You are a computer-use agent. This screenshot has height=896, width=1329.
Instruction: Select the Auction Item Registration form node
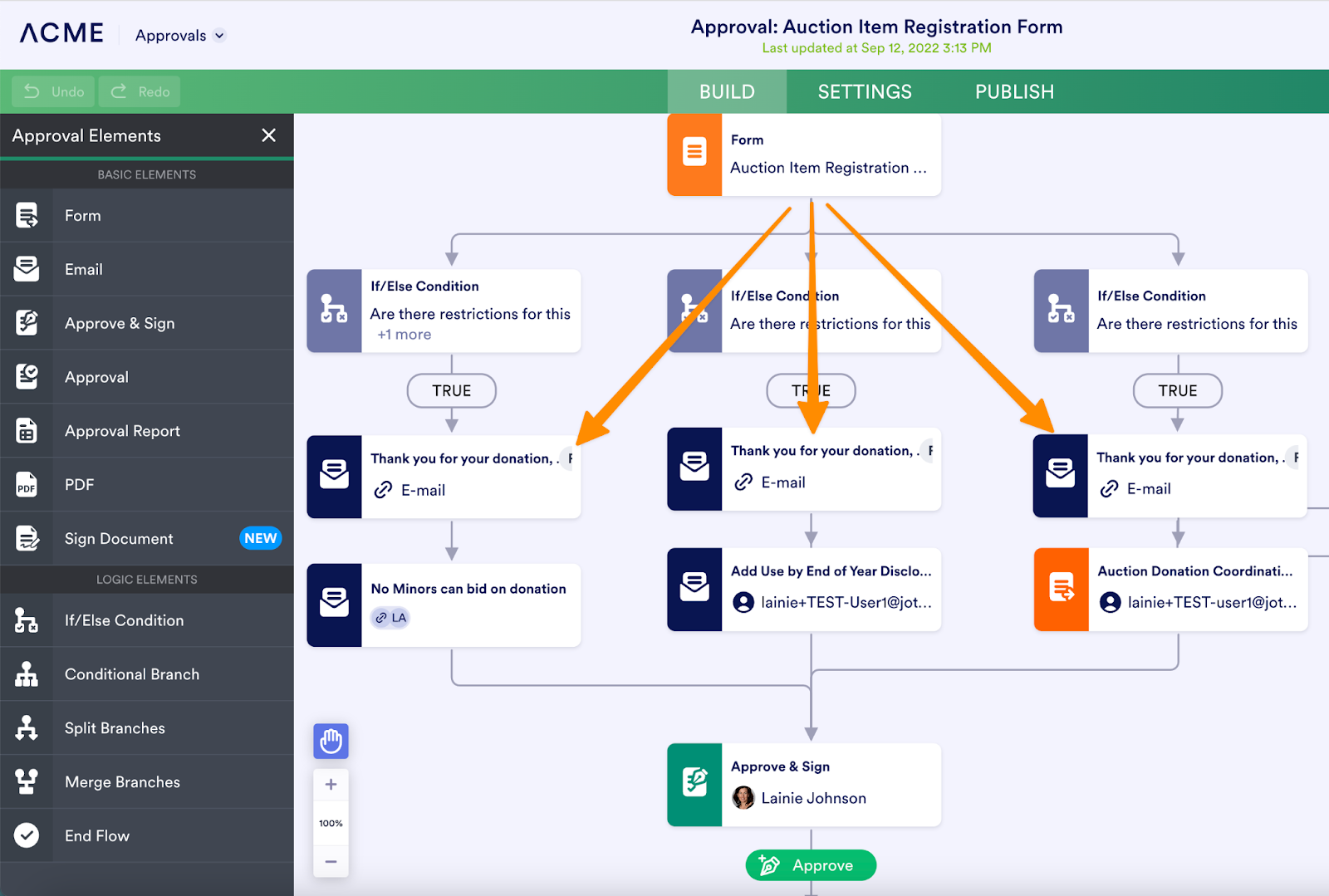804,154
